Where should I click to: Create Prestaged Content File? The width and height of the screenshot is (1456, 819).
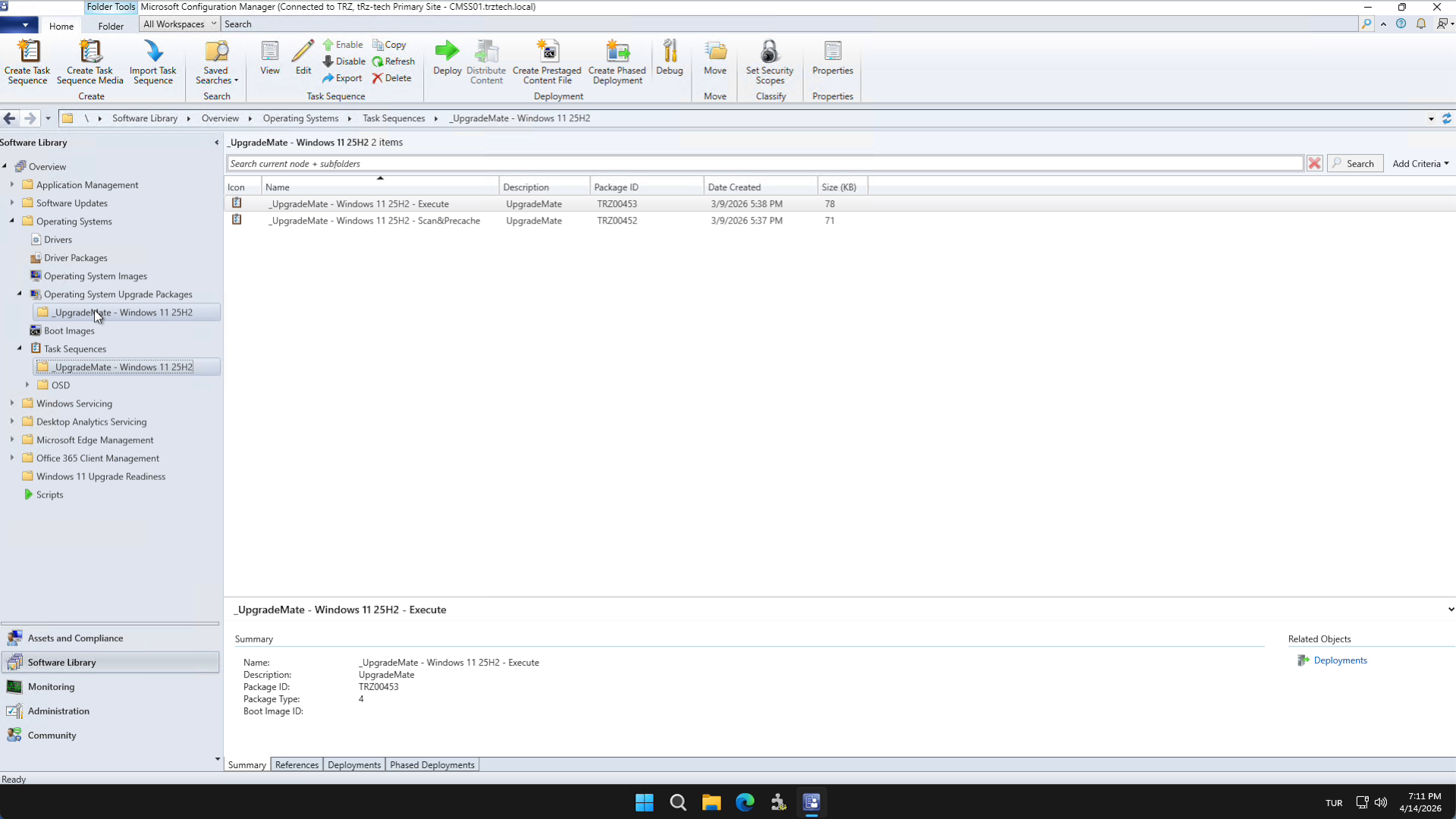tap(547, 62)
